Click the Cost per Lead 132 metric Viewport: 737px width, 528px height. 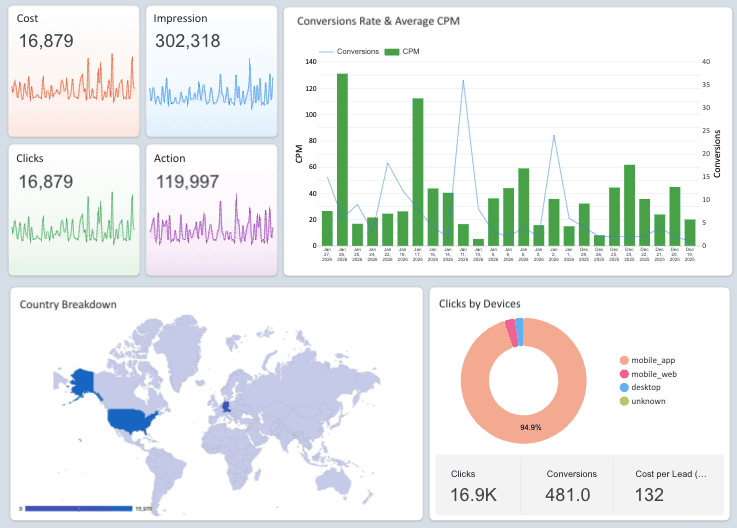(x=671, y=486)
